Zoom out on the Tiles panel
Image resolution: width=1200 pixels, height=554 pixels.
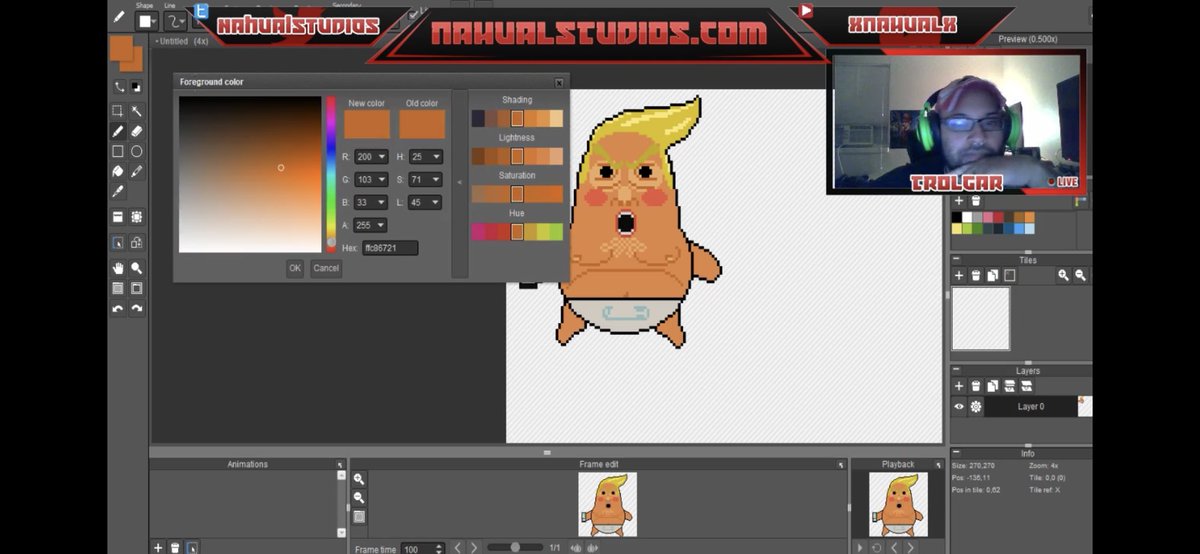1080,275
